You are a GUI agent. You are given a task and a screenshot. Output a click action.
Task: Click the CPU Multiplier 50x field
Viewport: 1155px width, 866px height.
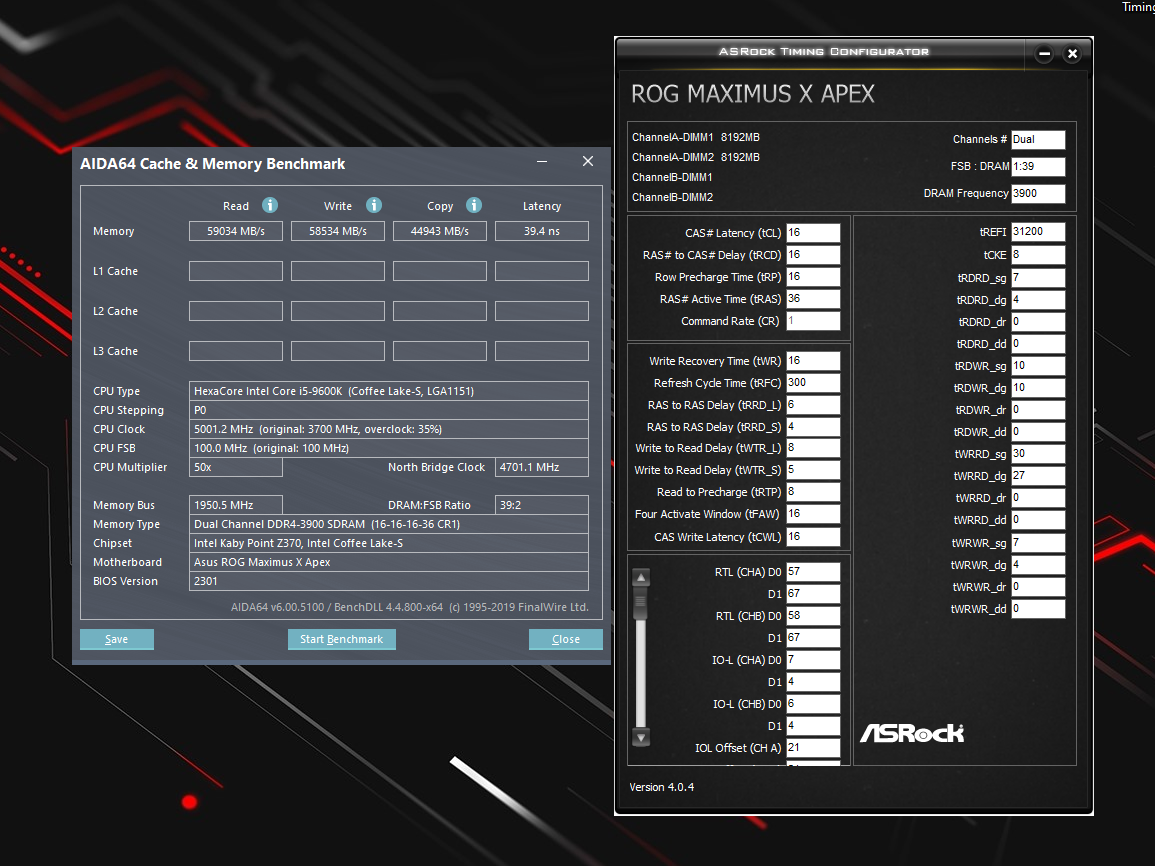236,467
